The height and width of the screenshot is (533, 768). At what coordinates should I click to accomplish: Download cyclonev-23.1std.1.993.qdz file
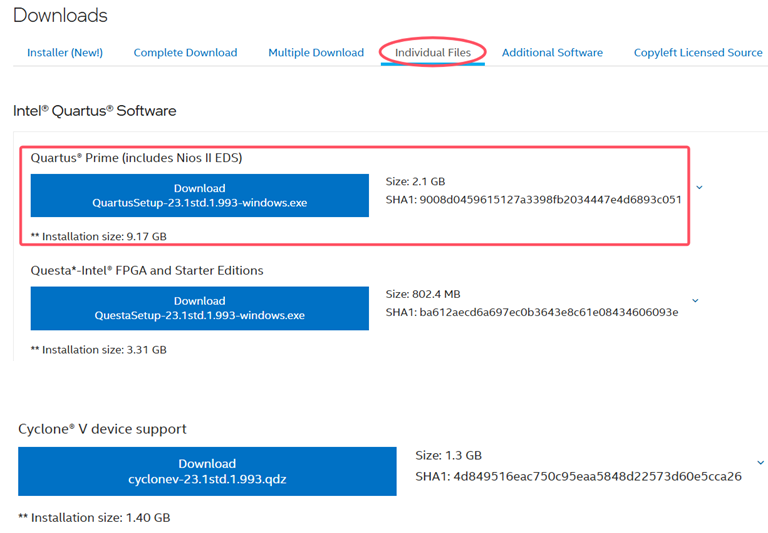207,471
